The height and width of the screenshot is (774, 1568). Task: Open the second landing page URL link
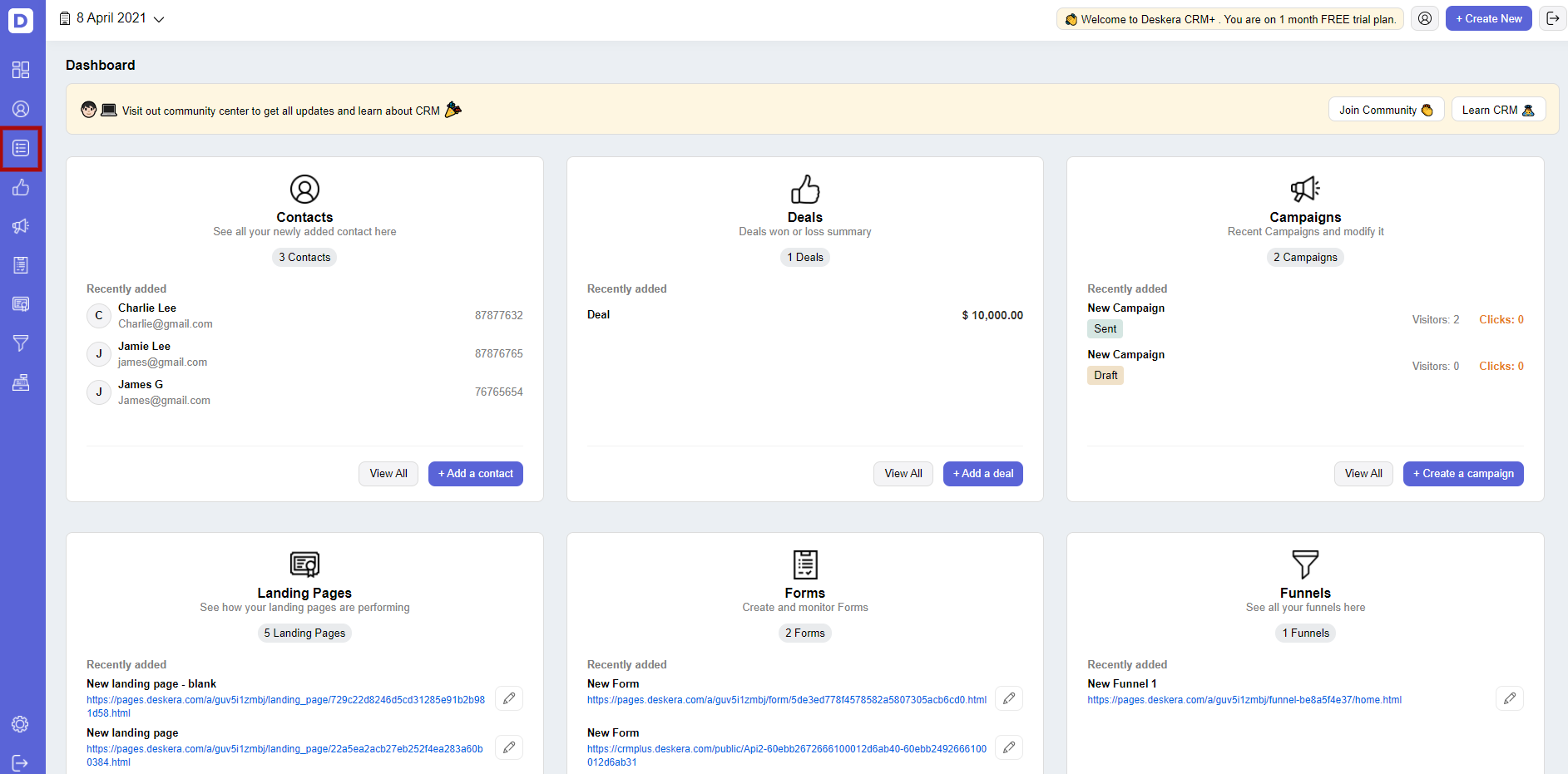click(x=284, y=756)
